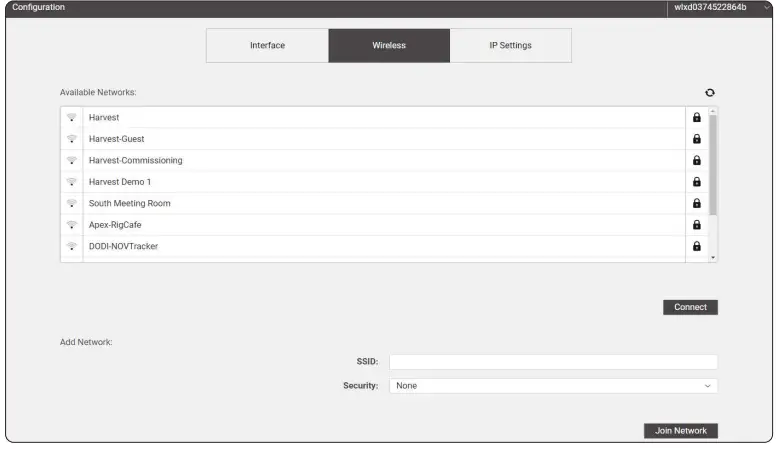This screenshot has width=780, height=449.
Task: Expand the Security dropdown showing None
Action: [x=553, y=386]
